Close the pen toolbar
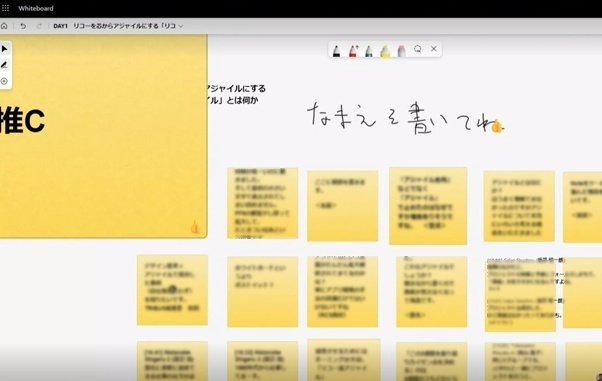The width and height of the screenshot is (602, 381). pyautogui.click(x=434, y=49)
